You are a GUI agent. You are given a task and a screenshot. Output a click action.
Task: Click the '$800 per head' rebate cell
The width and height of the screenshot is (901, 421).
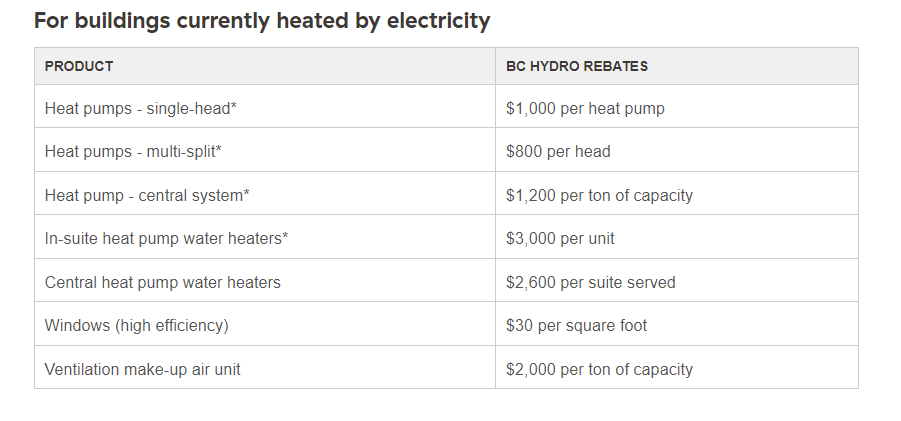(x=558, y=152)
